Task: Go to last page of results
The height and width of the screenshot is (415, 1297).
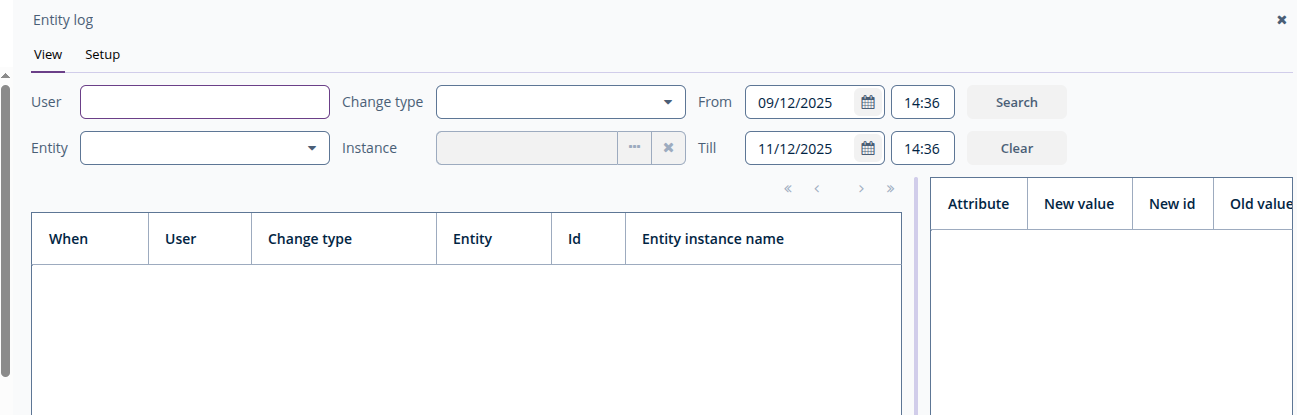Action: pos(890,189)
